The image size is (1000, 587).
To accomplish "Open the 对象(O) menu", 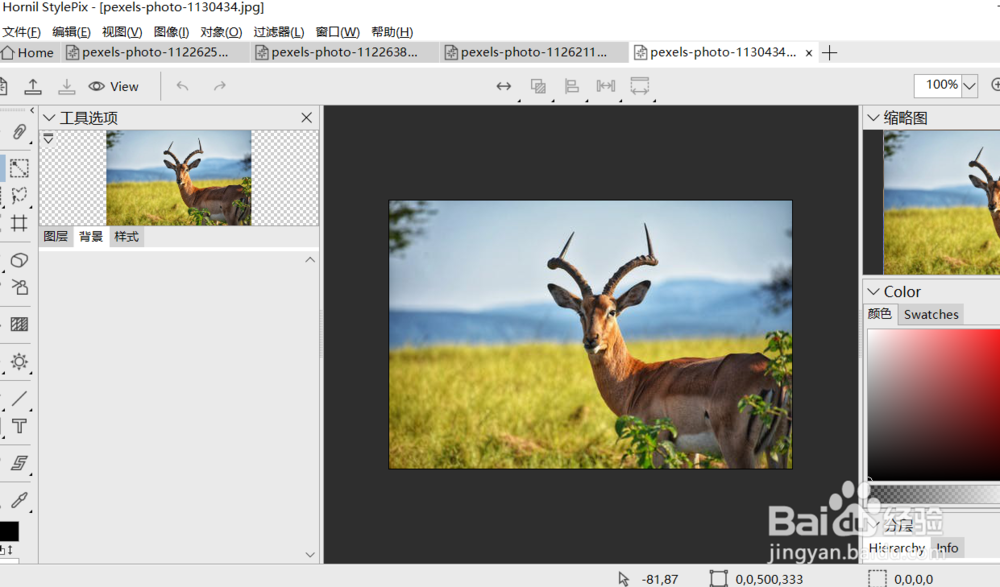I will [221, 32].
